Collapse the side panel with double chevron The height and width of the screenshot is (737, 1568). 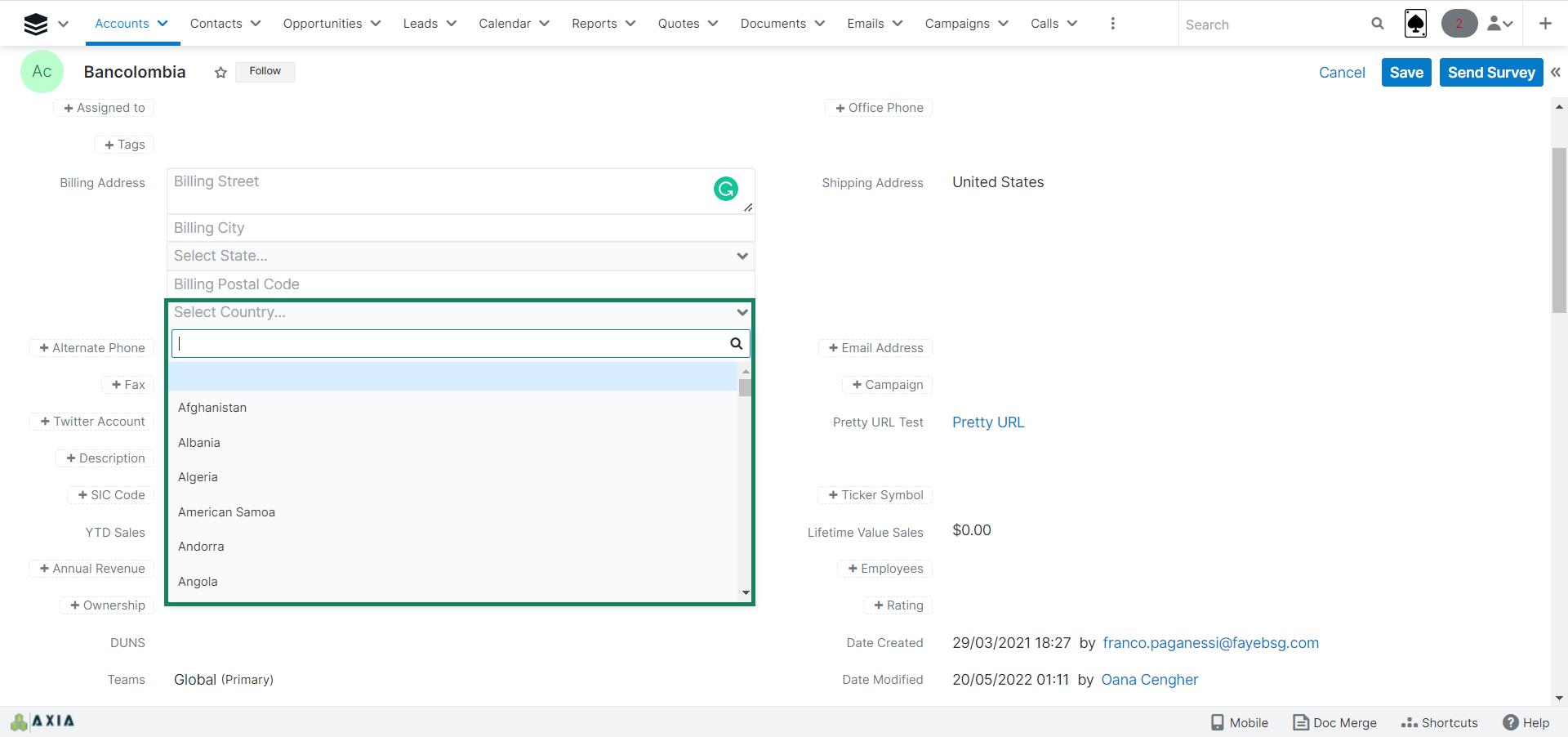[1556, 72]
